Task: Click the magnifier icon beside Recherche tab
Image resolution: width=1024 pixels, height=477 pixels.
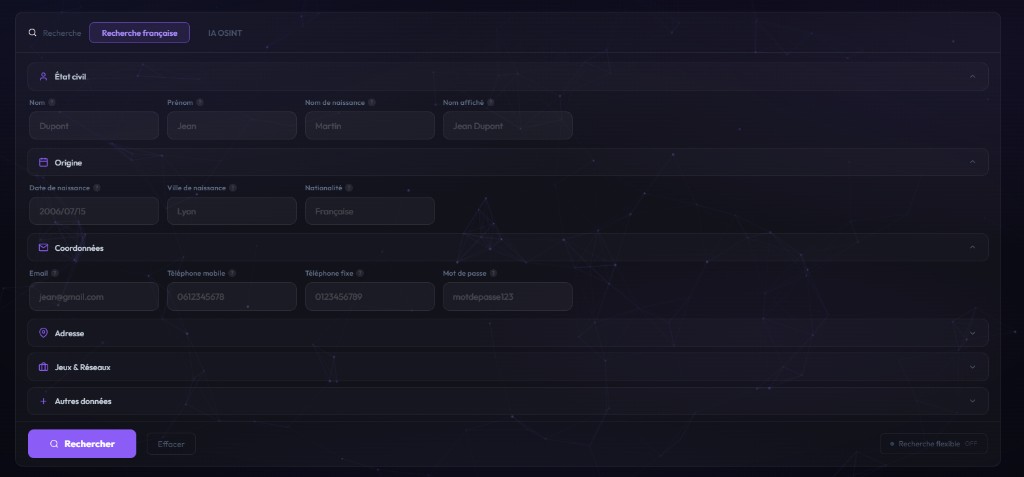Action: [32, 33]
